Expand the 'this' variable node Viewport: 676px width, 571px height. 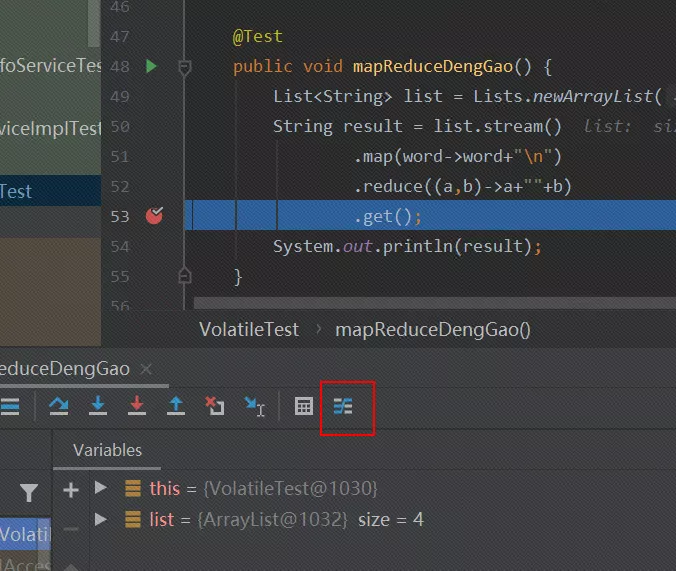point(100,488)
